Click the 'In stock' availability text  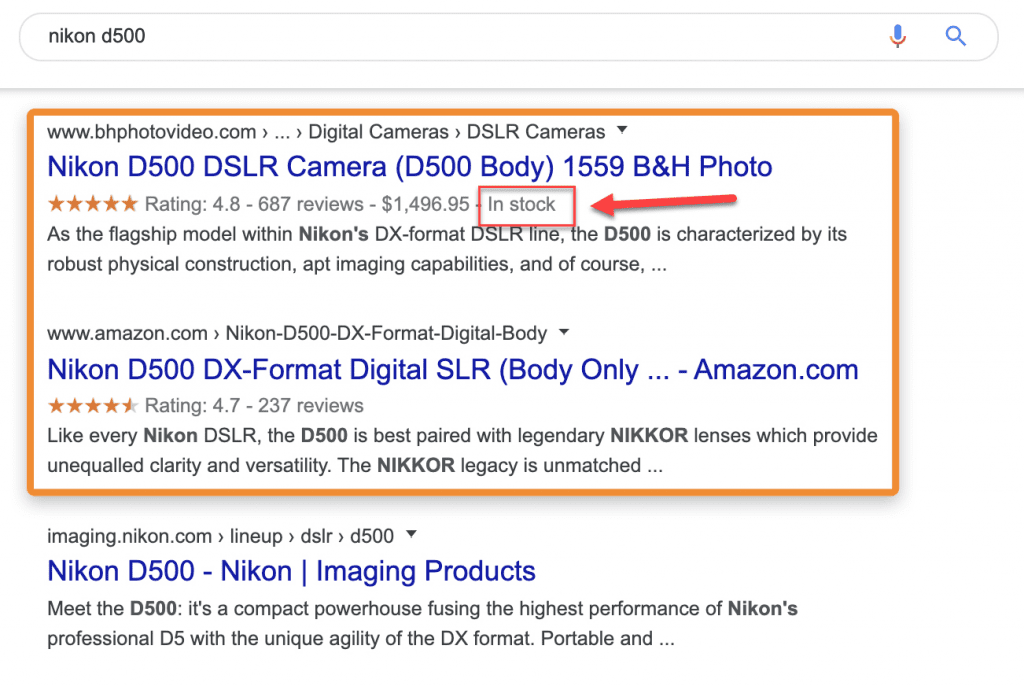[x=521, y=204]
